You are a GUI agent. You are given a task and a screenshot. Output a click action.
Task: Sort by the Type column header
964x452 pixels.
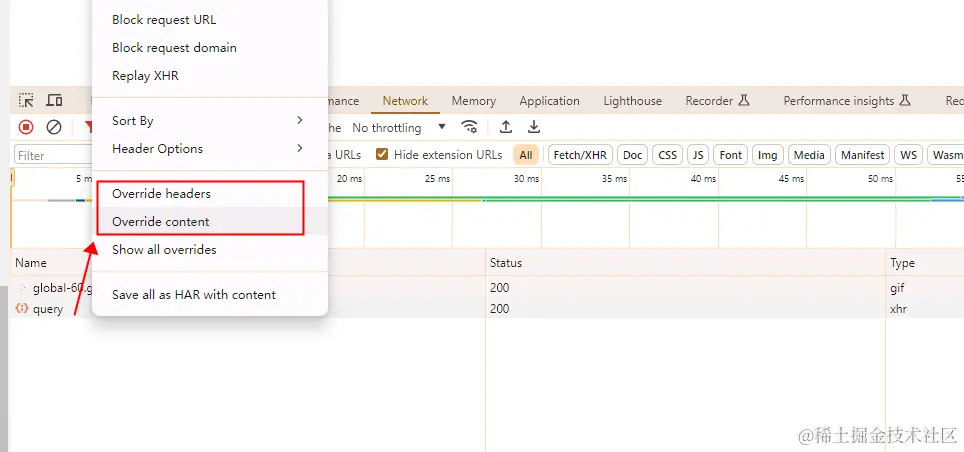pyautogui.click(x=924, y=263)
